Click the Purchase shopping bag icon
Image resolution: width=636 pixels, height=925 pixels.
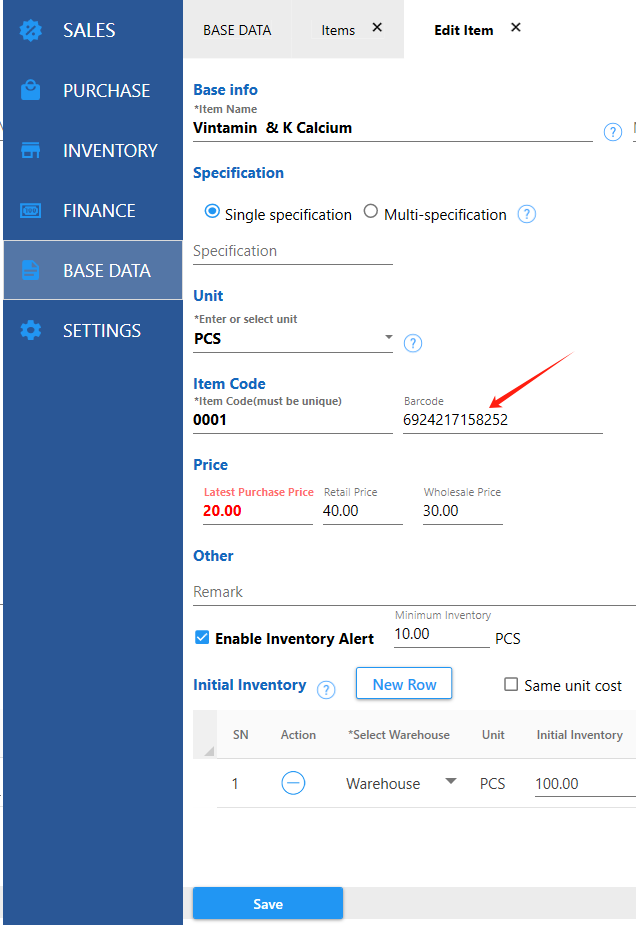click(x=31, y=90)
